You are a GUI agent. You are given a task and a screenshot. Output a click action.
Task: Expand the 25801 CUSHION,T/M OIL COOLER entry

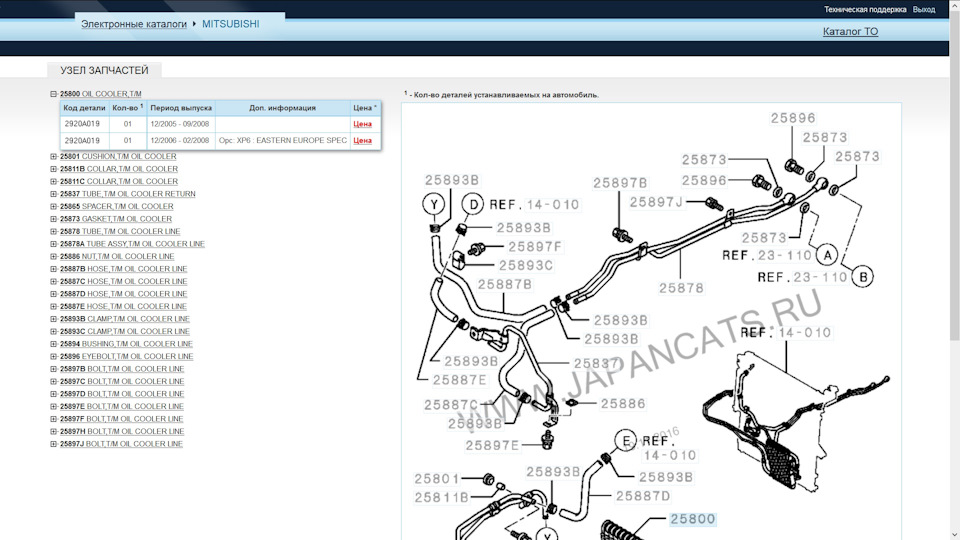click(x=53, y=157)
